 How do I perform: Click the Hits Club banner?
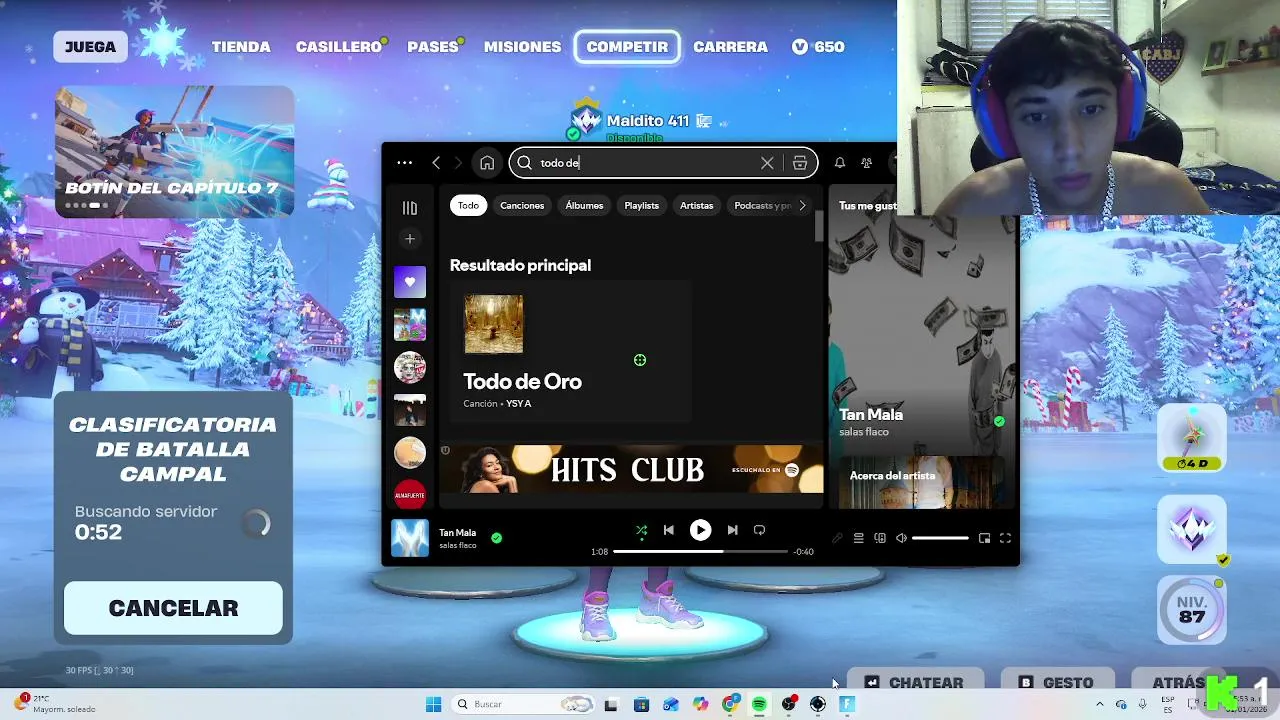[x=630, y=469]
